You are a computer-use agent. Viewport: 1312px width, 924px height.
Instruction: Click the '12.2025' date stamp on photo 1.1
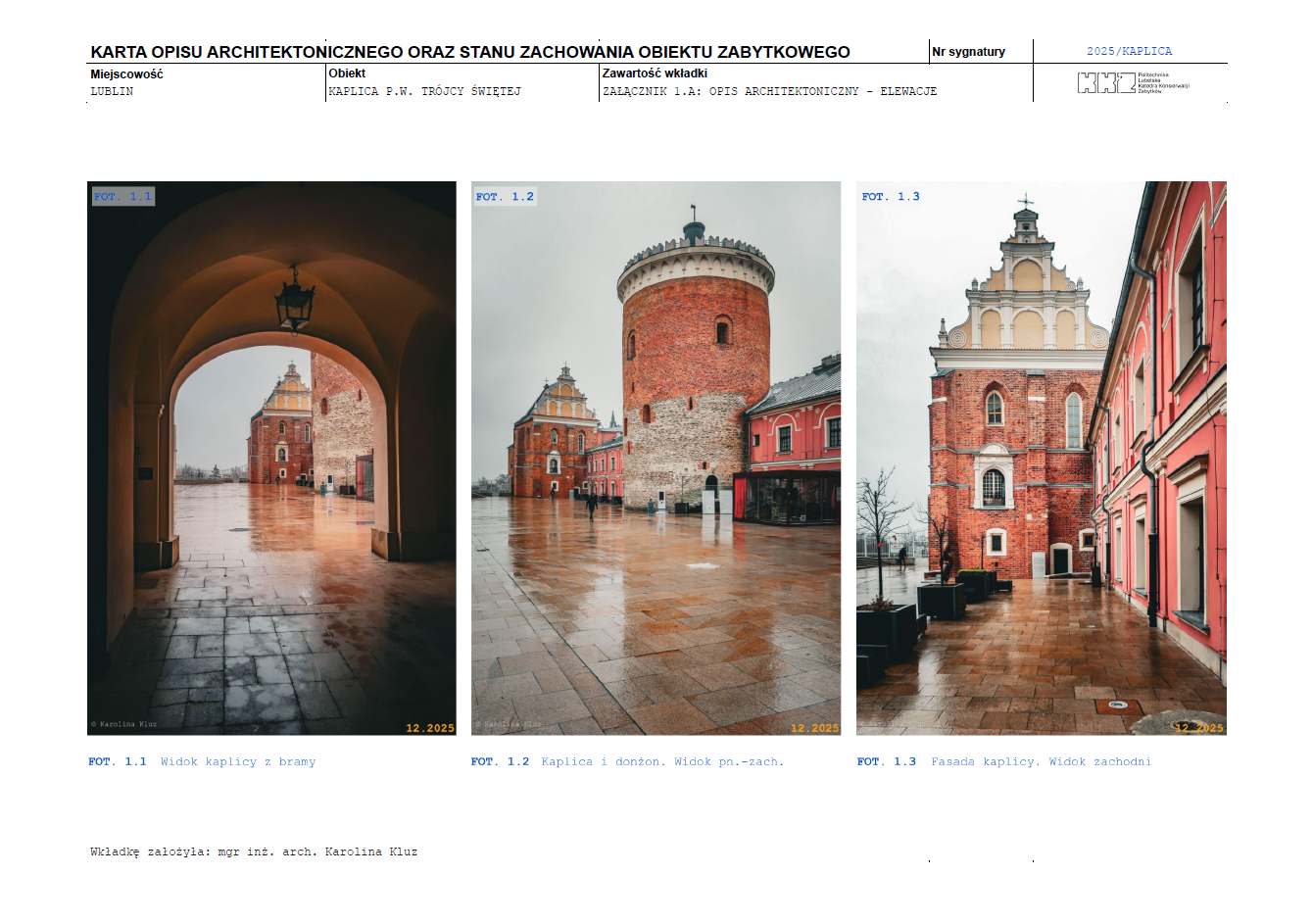coord(430,728)
